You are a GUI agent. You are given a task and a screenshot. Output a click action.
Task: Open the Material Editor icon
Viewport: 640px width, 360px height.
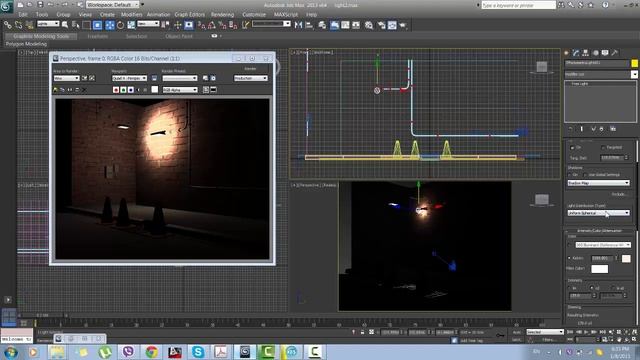[x=369, y=25]
